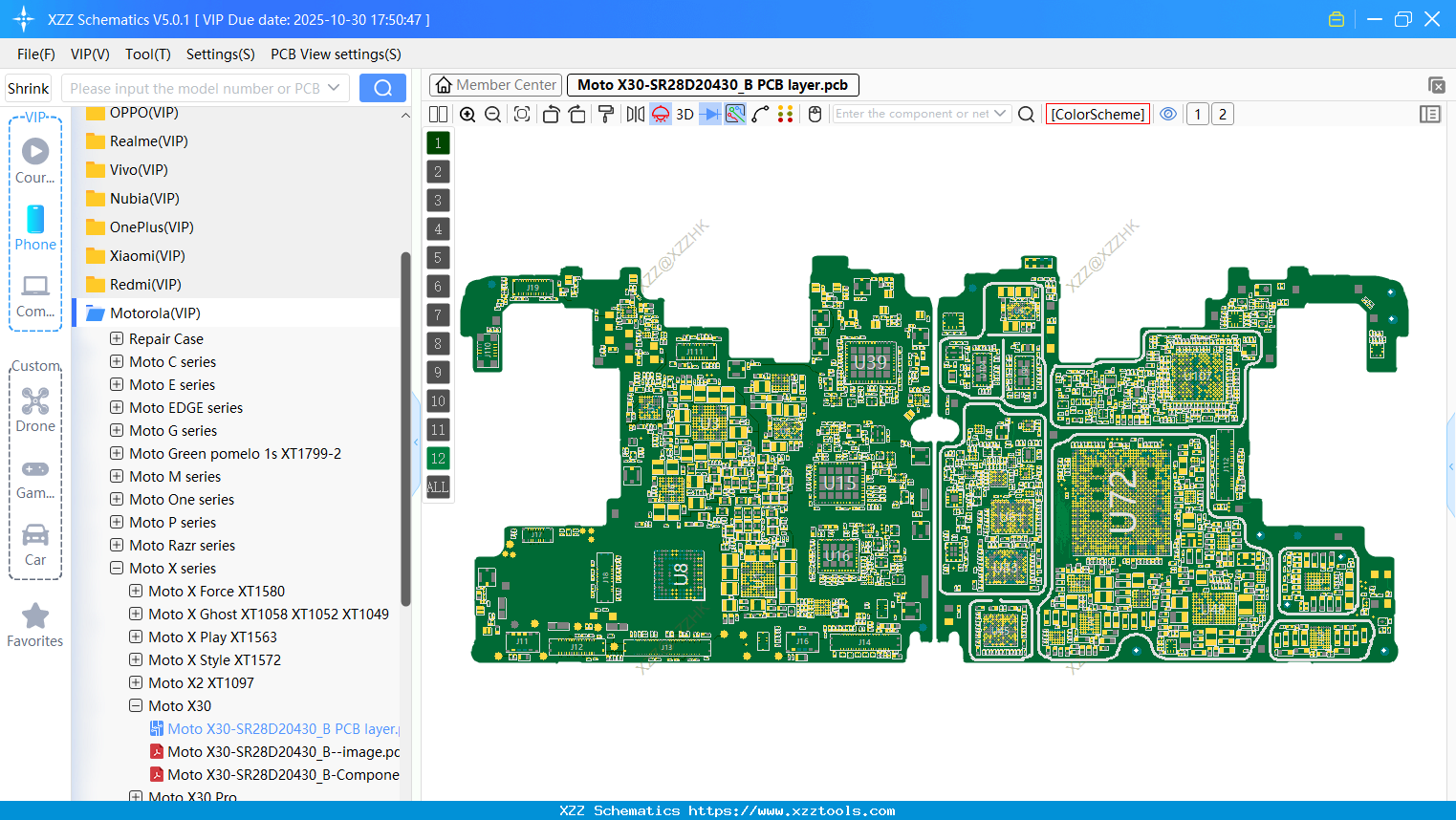Open Moto X30-SR28D20430_B--image PDF file
1456x820 pixels.
click(274, 751)
